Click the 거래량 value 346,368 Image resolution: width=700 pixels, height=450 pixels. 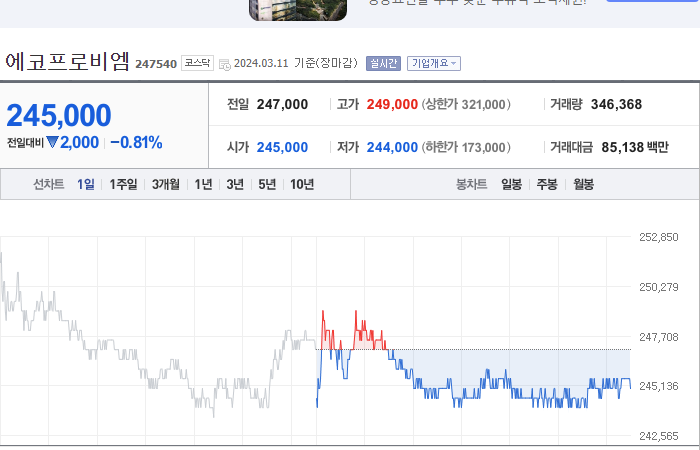(616, 104)
